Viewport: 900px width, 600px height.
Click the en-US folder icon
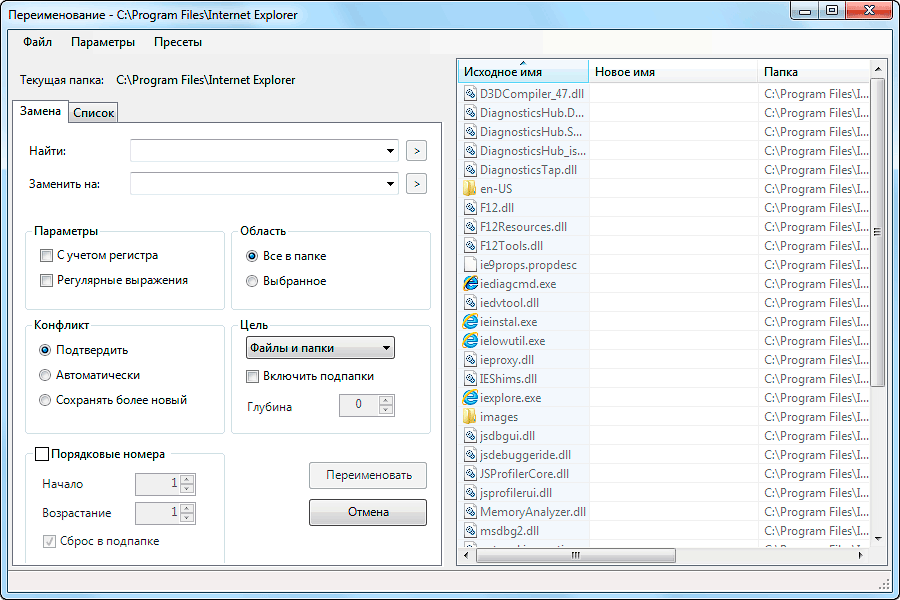click(x=470, y=189)
